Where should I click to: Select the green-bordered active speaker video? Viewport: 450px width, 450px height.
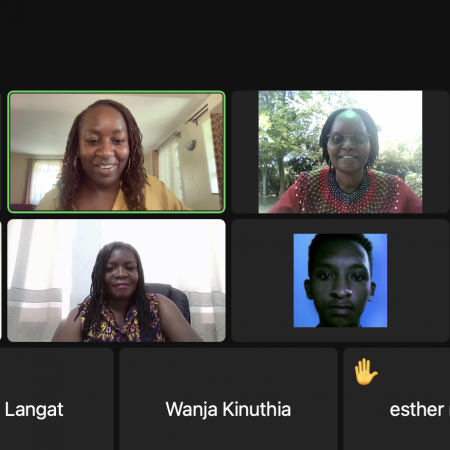(x=116, y=152)
